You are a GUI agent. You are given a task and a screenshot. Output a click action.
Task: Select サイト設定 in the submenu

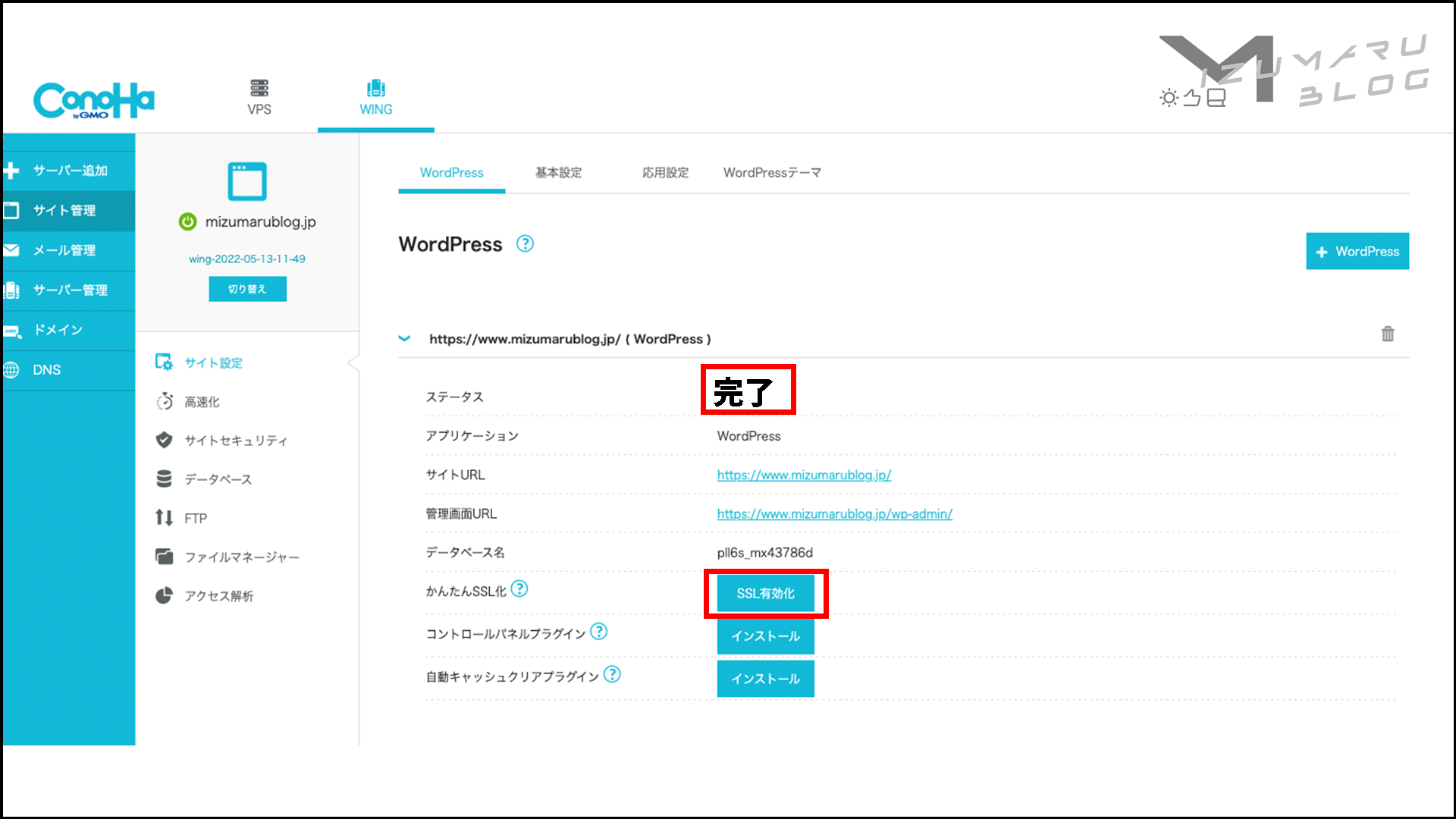point(214,363)
